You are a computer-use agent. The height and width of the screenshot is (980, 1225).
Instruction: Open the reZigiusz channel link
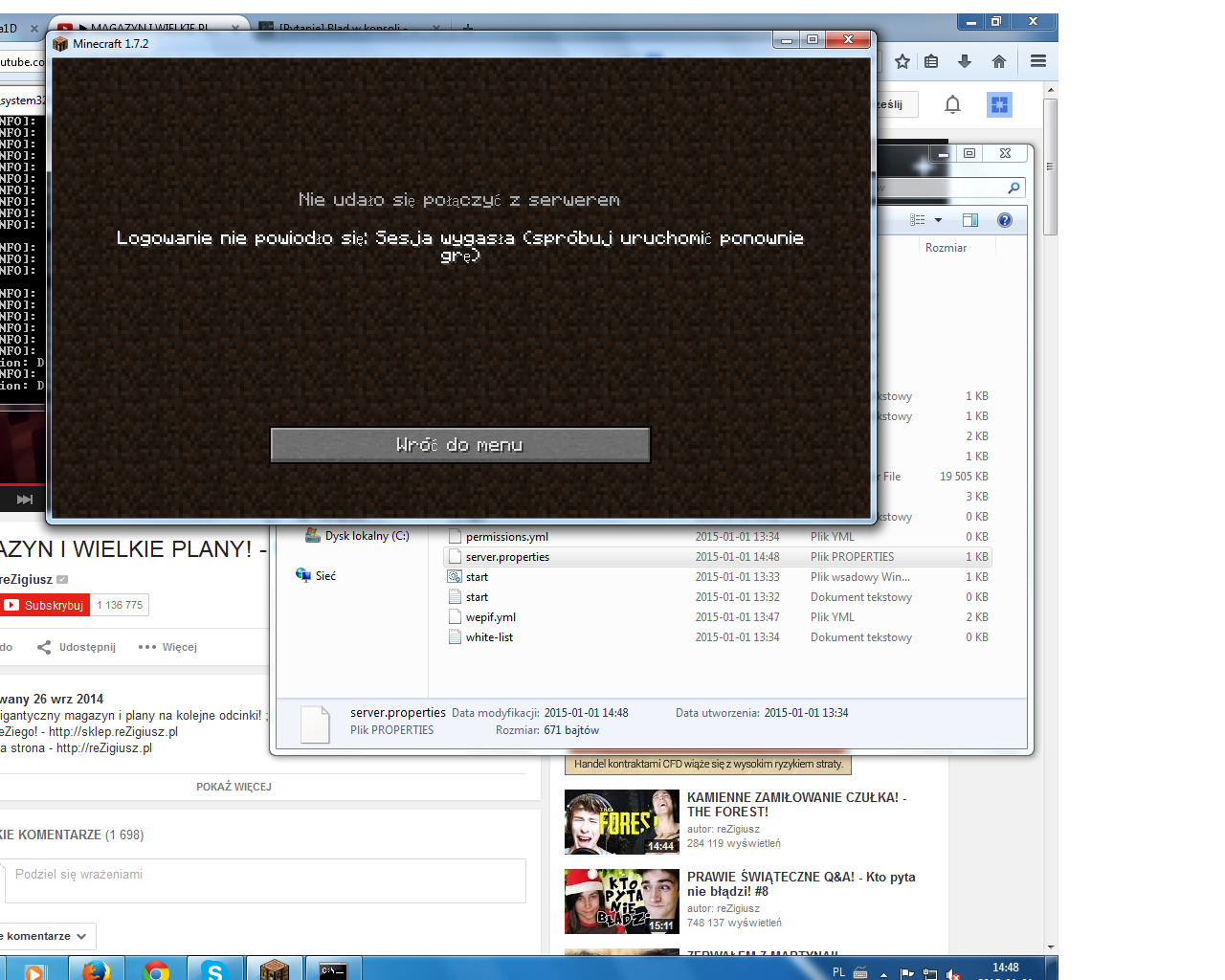[x=27, y=579]
